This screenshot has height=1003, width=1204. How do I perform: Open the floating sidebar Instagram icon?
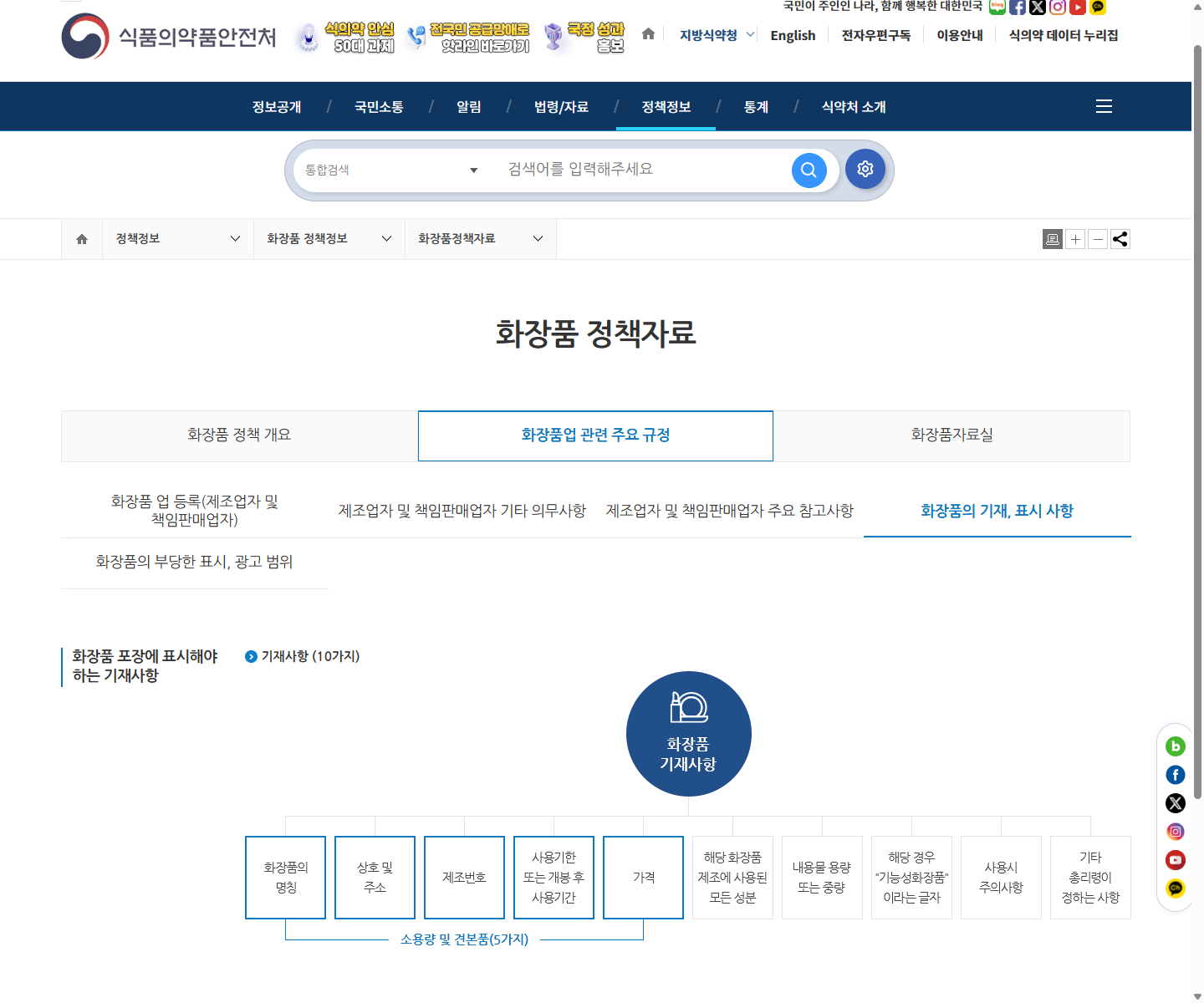[1176, 832]
